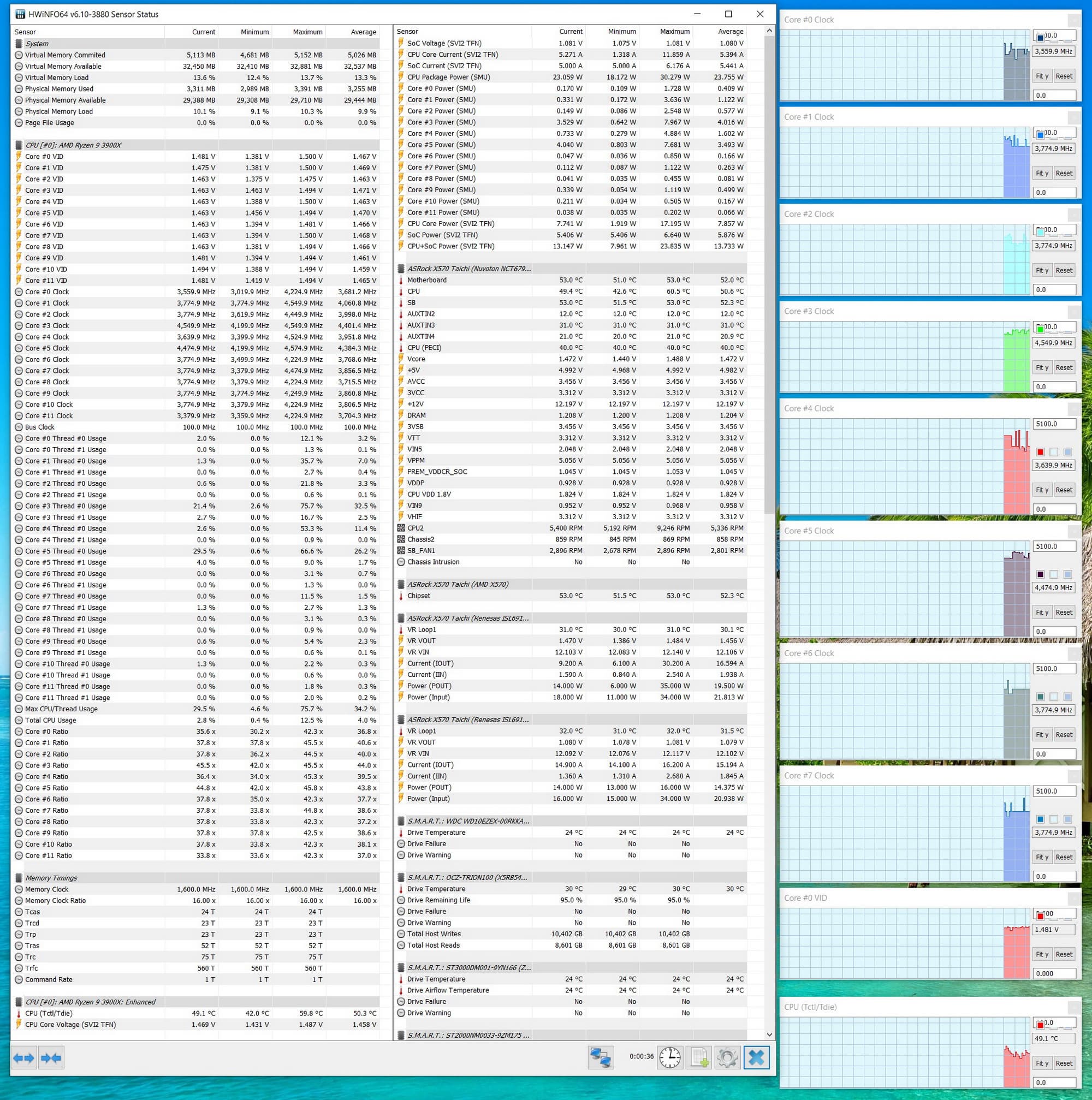Click the expand columns arrows icon
This screenshot has height=1100, width=1092.
[24, 1058]
